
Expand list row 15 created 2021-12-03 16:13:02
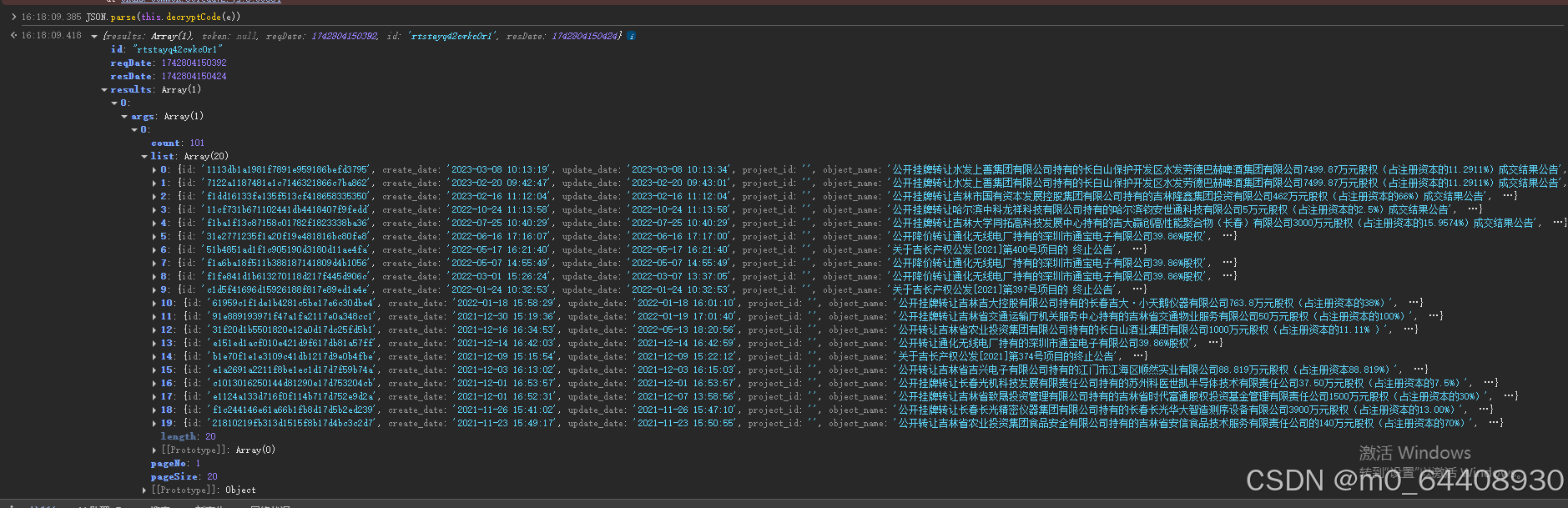pyautogui.click(x=154, y=370)
